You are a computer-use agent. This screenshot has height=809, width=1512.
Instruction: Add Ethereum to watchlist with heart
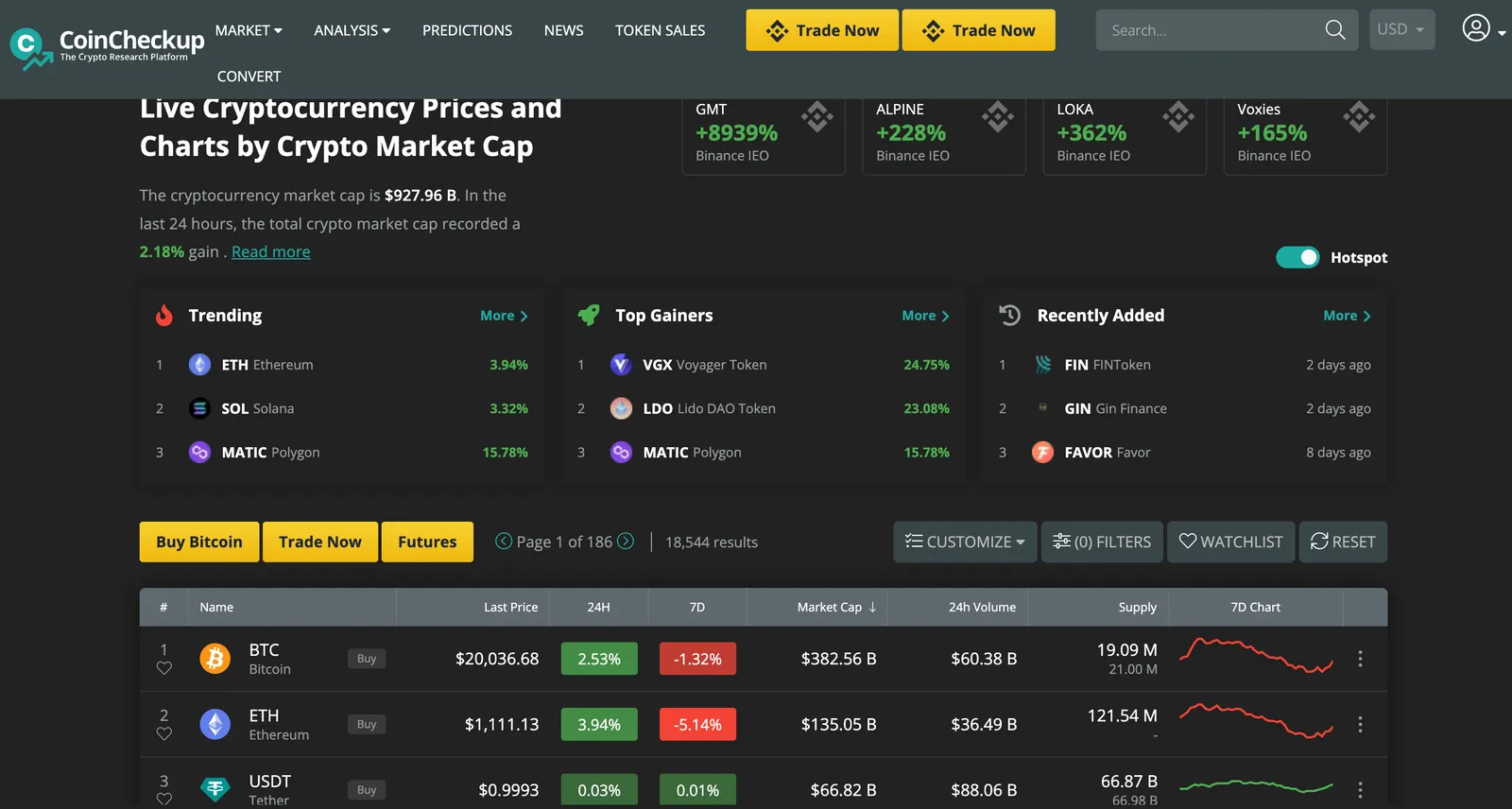point(163,733)
